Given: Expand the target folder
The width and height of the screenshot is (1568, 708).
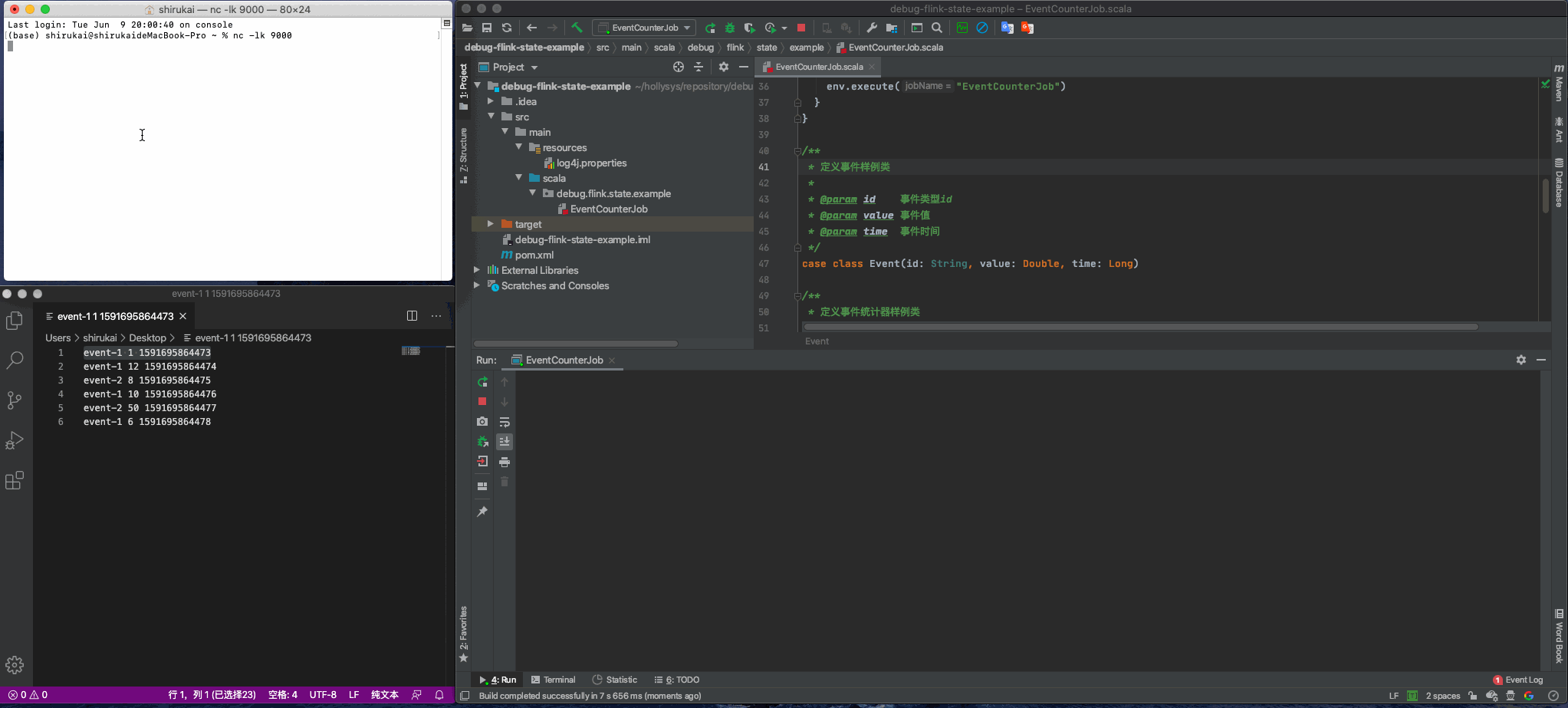Looking at the screenshot, I should pyautogui.click(x=491, y=223).
